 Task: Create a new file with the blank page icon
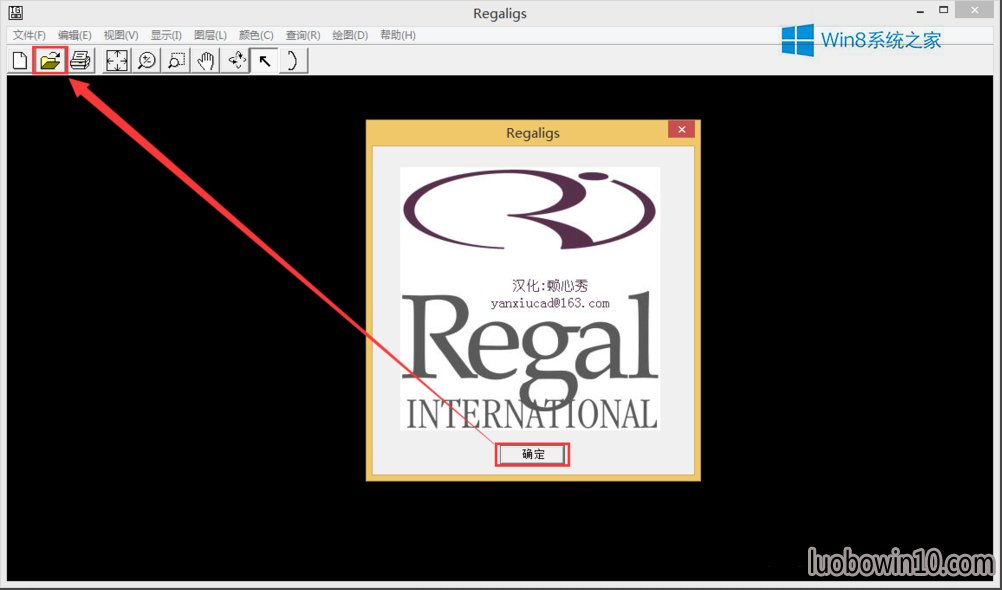(20, 61)
